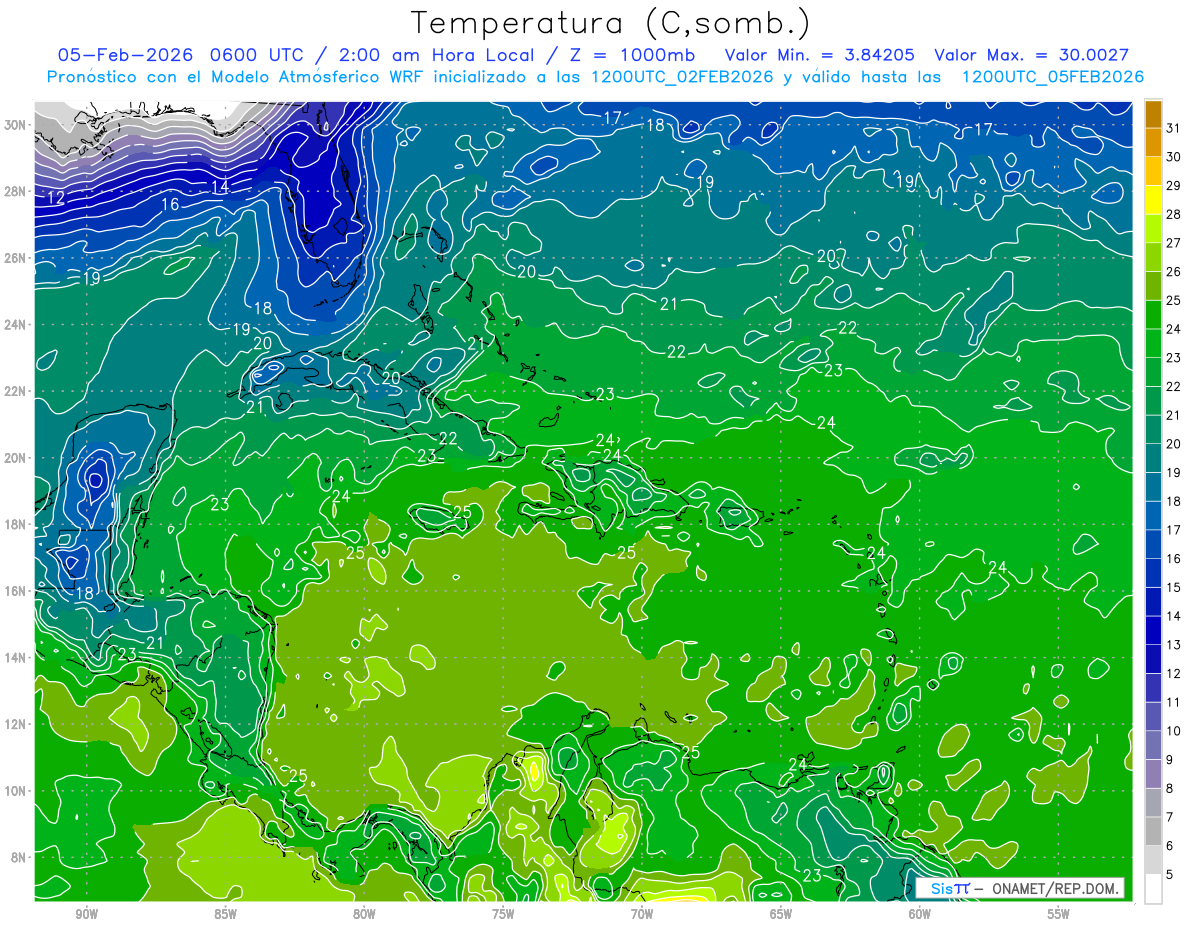Click the "65W" longitude axis label
The width and height of the screenshot is (1200, 927).
(x=781, y=914)
